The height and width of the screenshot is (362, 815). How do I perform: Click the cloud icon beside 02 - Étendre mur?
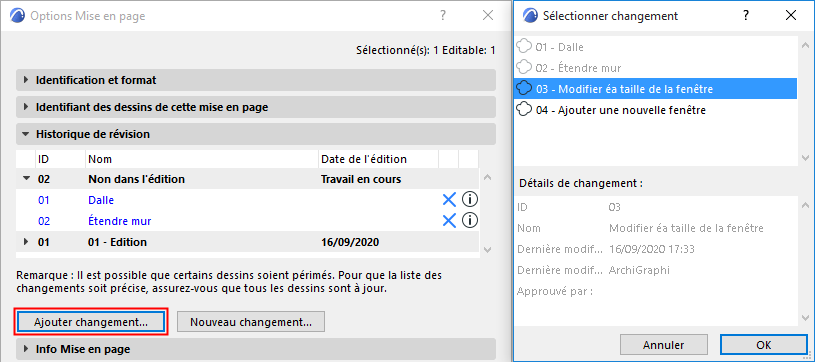coord(524,68)
